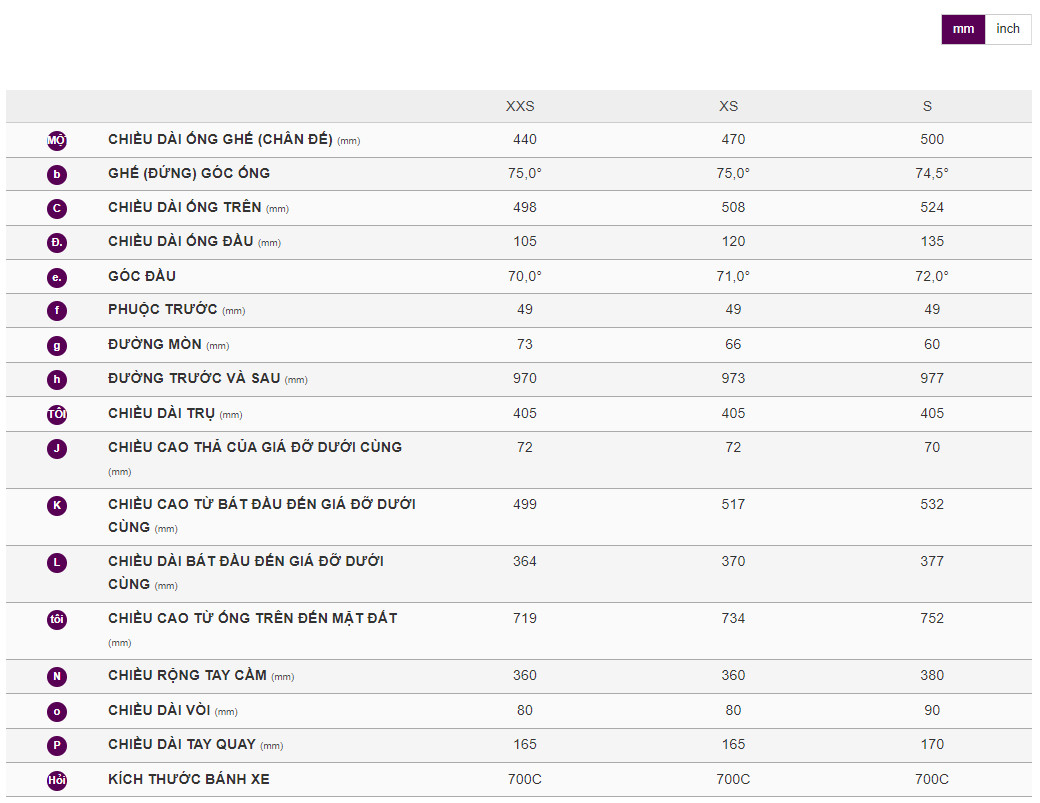Image resolution: width=1040 pixels, height=803 pixels.
Task: Click the 'Chiều Rộng Tay Cầm' label
Action: (x=187, y=675)
